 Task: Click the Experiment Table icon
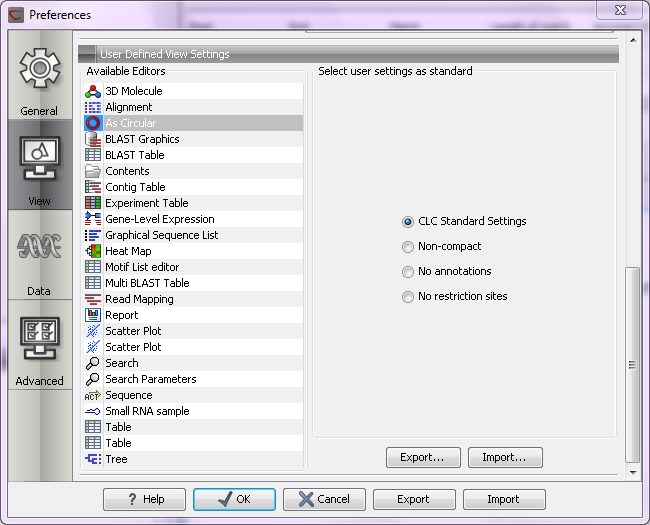pyautogui.click(x=93, y=203)
